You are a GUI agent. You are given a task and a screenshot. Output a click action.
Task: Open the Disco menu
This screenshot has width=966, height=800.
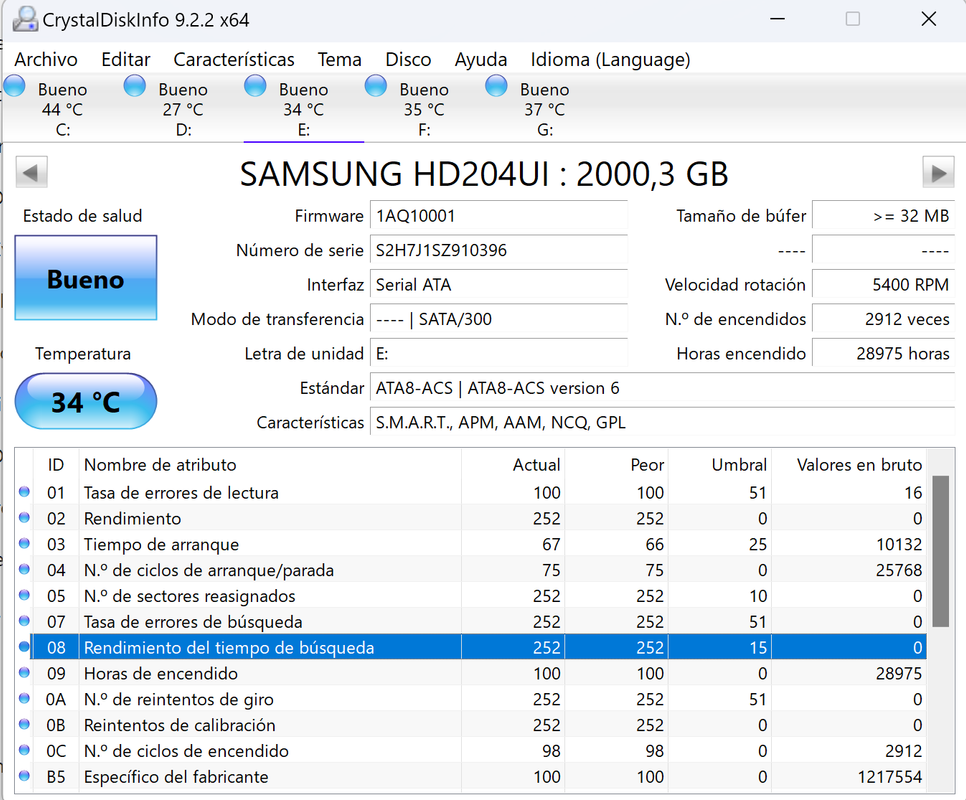click(x=408, y=60)
